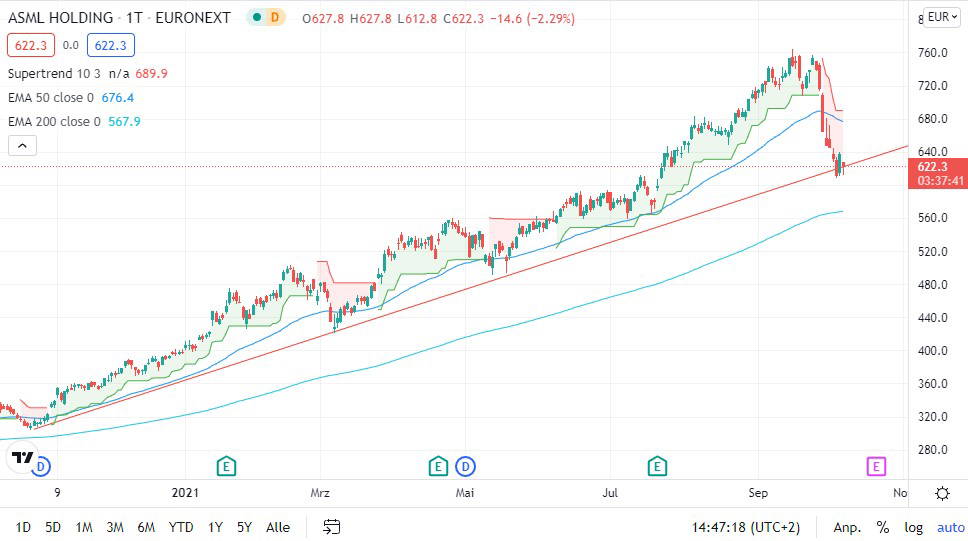Click the green market status dot
968x541 pixels.
click(257, 17)
